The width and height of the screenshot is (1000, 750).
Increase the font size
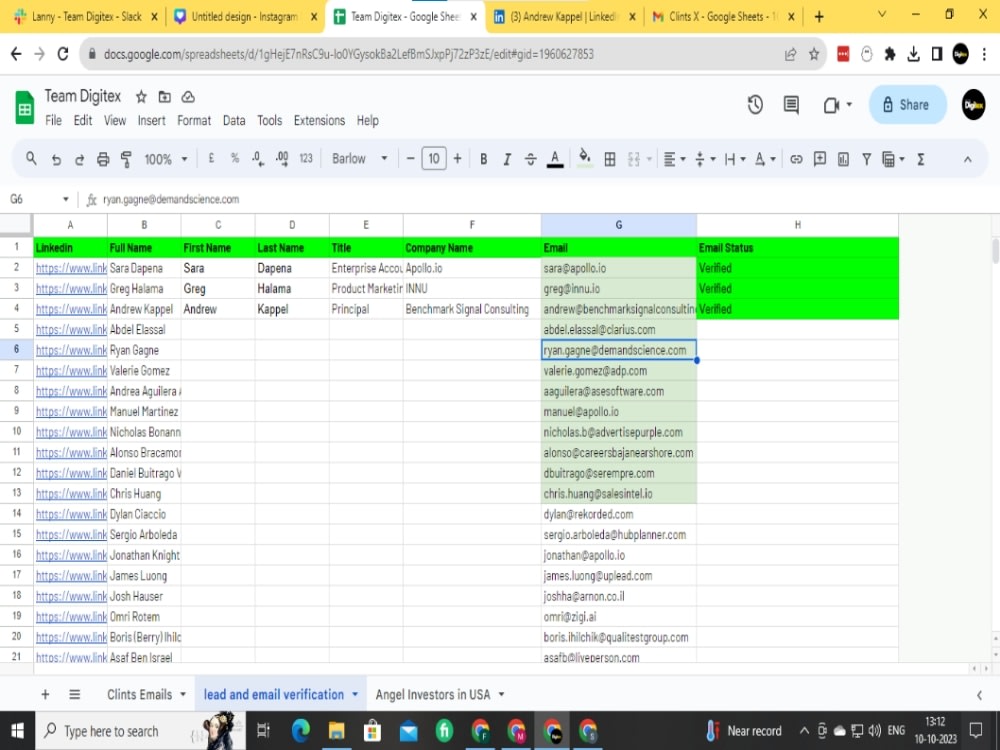pos(457,159)
